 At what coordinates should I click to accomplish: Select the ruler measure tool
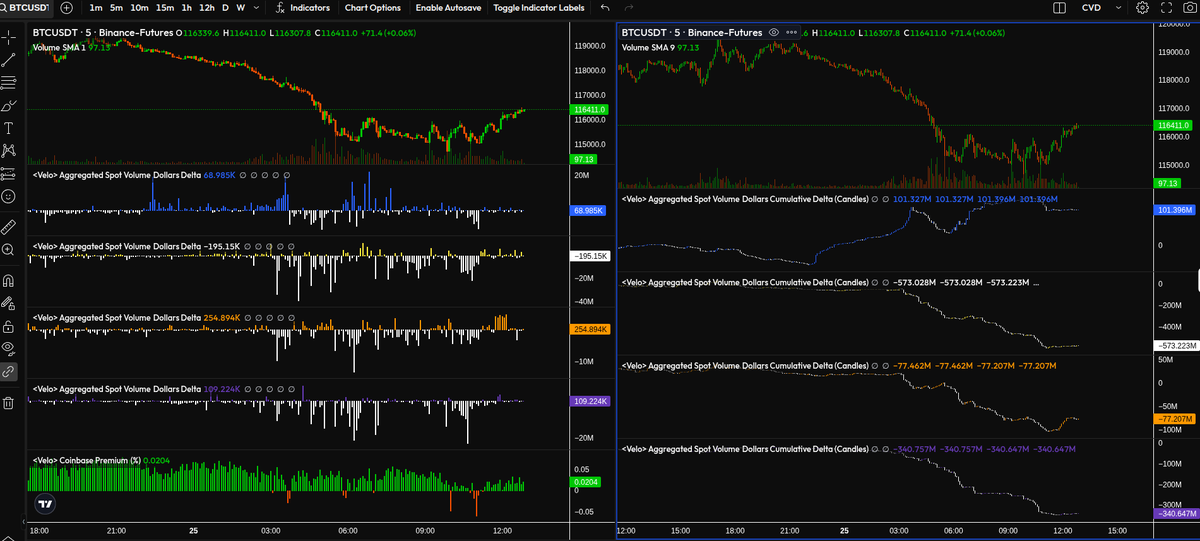[x=9, y=226]
